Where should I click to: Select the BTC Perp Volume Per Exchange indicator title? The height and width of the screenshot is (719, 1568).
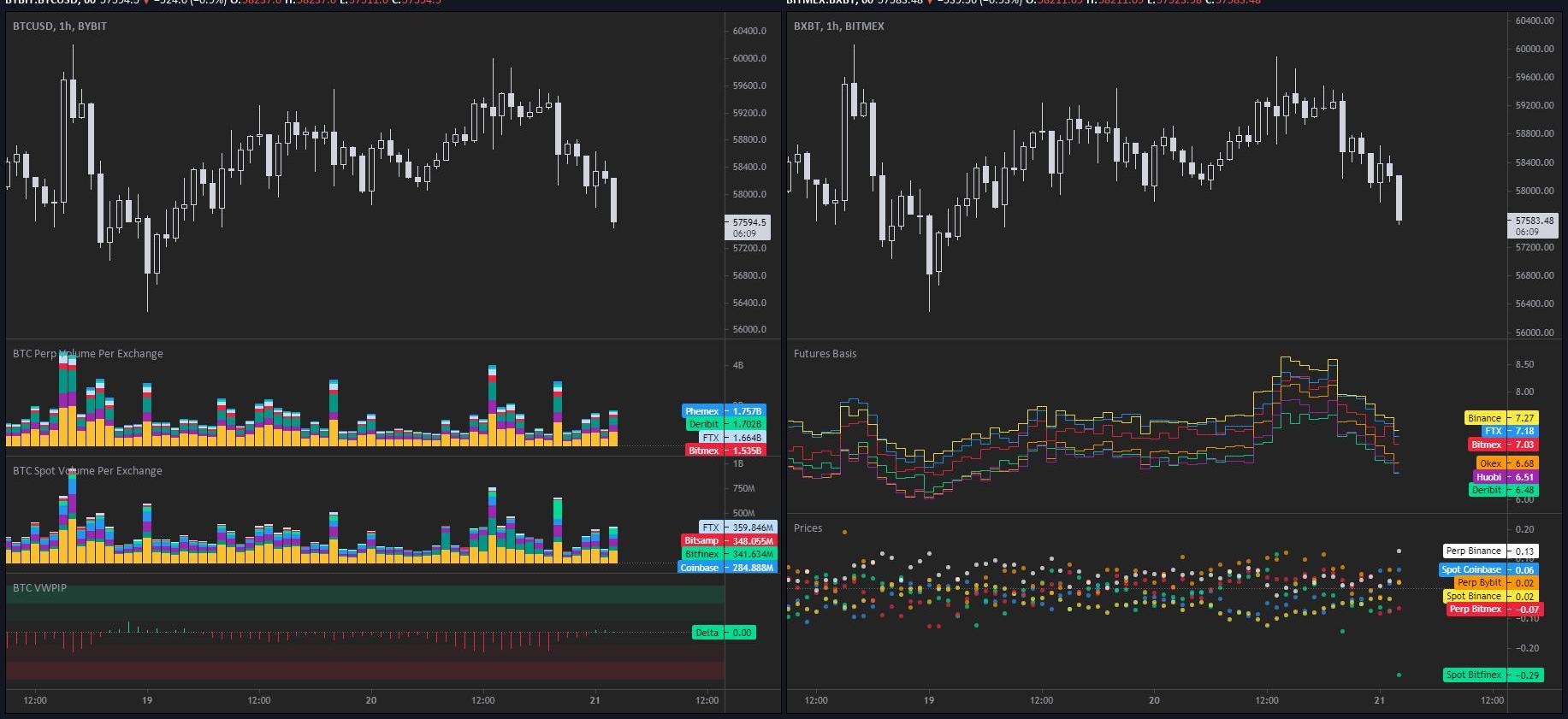[x=87, y=354]
